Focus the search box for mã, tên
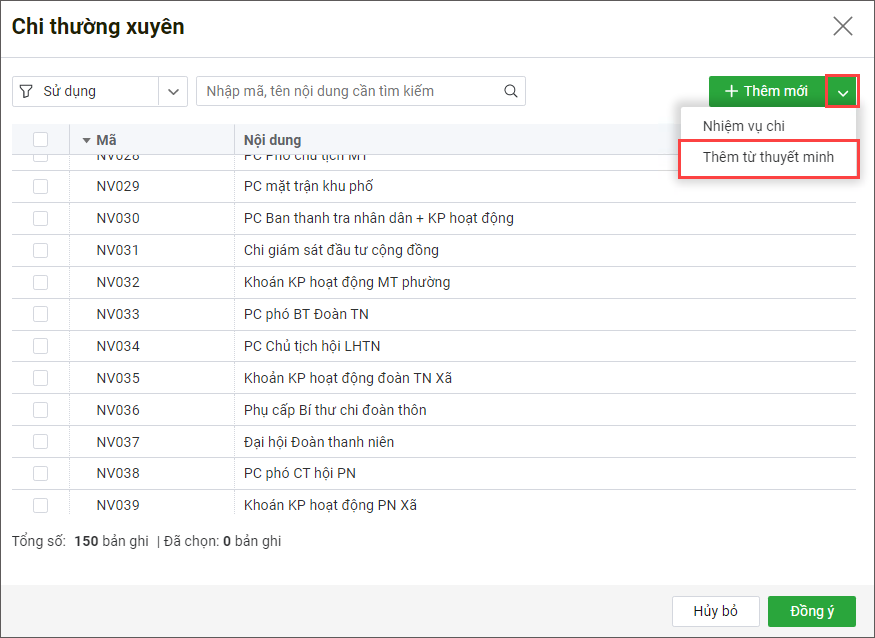This screenshot has height=638, width=875. tap(350, 91)
